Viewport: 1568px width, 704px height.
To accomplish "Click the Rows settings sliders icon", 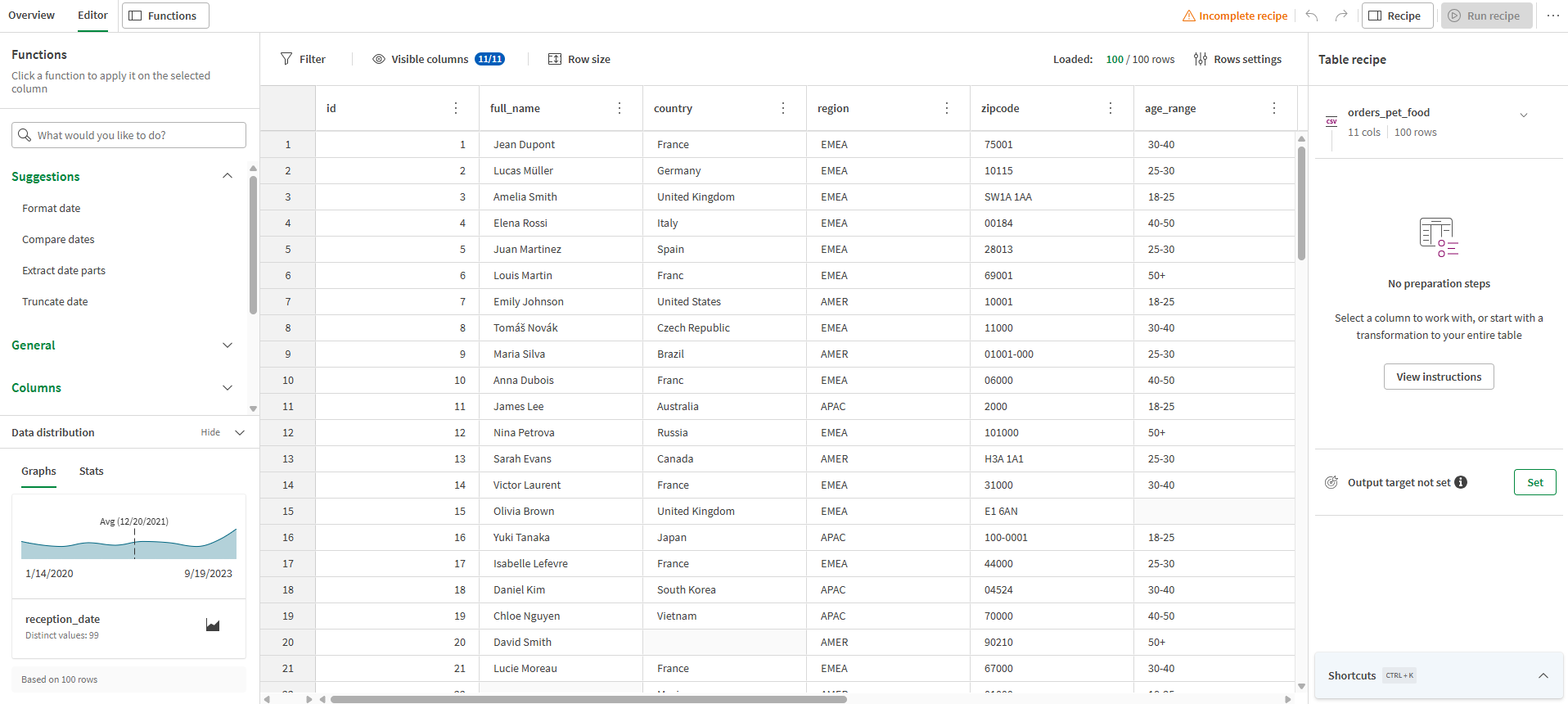I will coord(1201,59).
